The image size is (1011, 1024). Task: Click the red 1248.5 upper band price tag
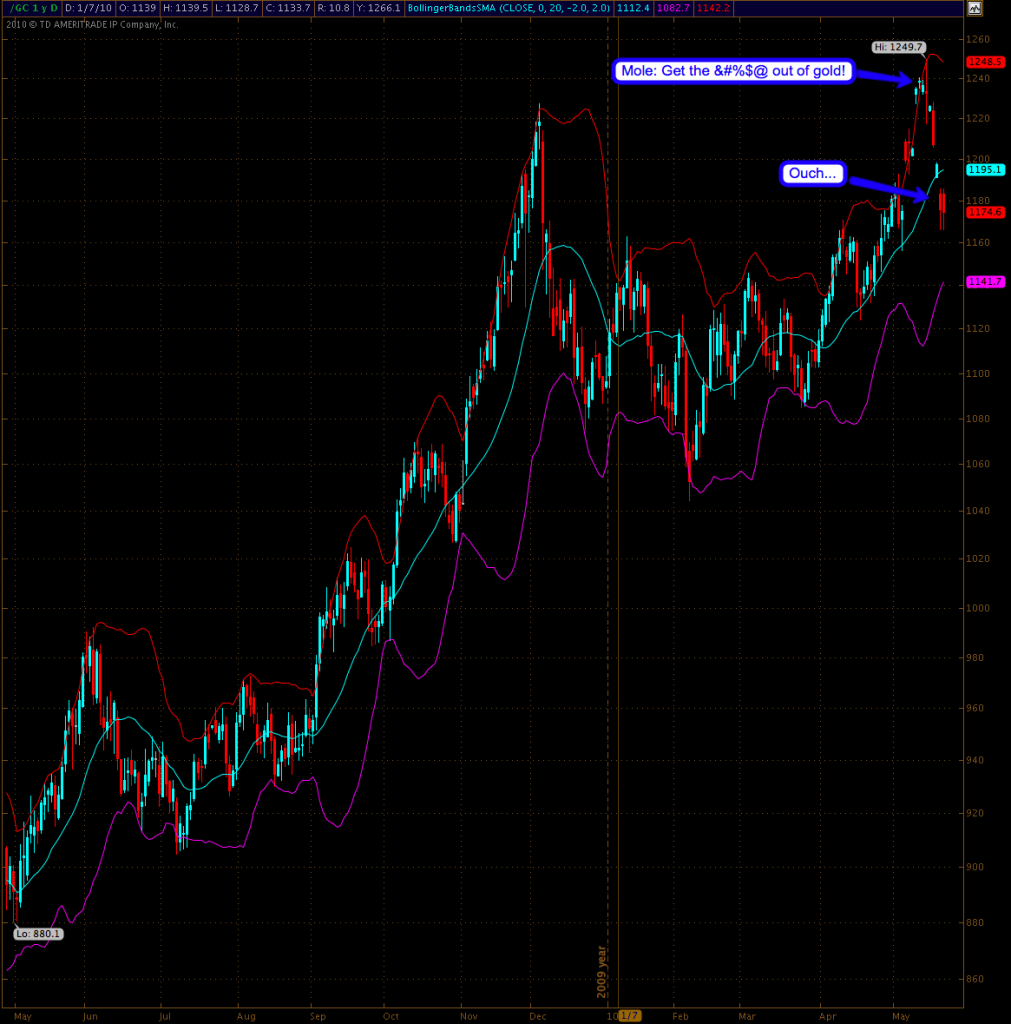click(985, 61)
